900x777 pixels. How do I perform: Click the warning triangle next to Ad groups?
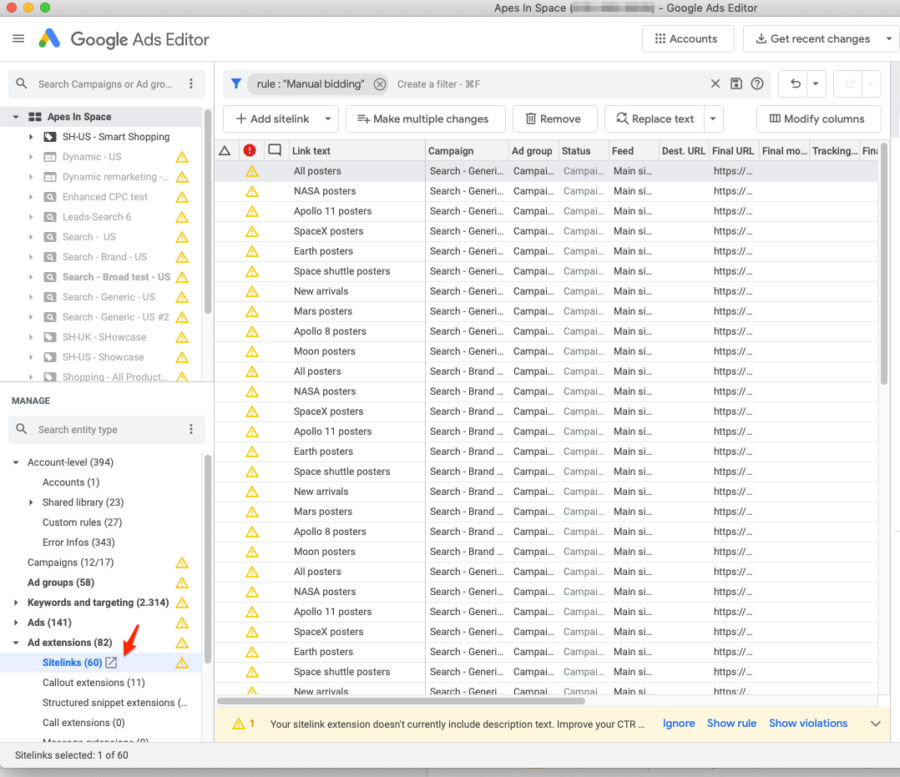coord(182,582)
